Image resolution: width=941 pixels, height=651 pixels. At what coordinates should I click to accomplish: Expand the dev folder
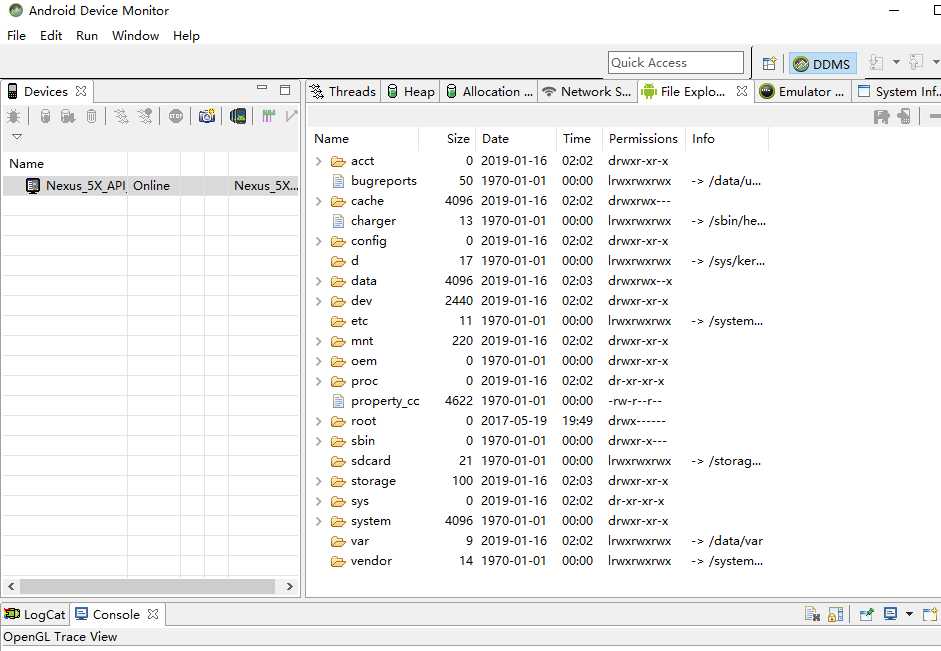319,301
